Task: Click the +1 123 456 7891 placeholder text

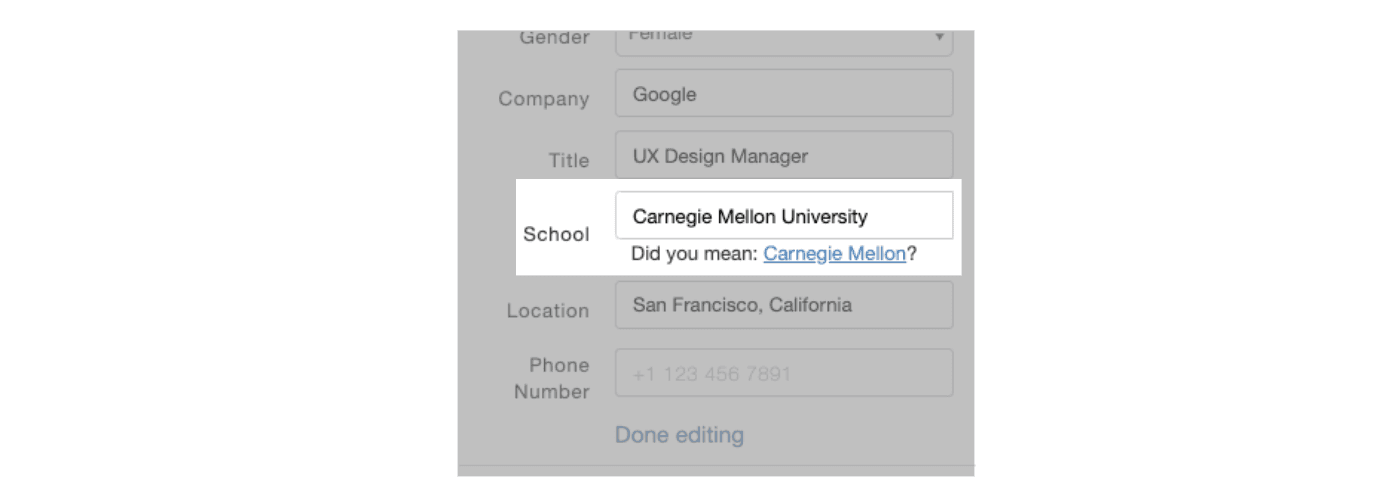Action: tap(711, 375)
